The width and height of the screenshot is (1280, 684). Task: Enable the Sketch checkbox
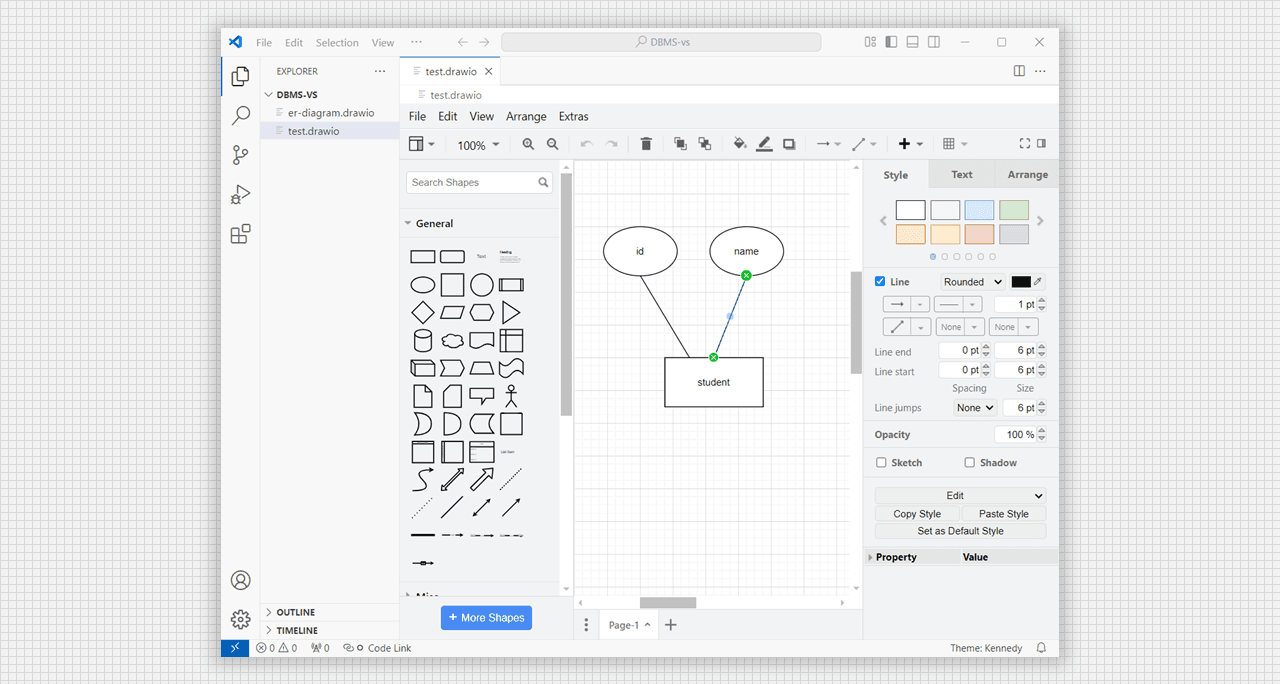coord(881,463)
